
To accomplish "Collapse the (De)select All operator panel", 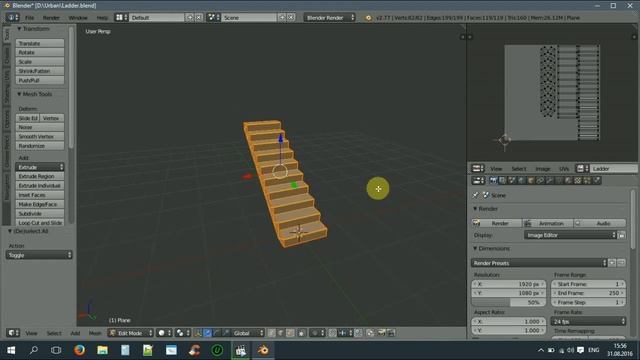I will pos(10,231).
